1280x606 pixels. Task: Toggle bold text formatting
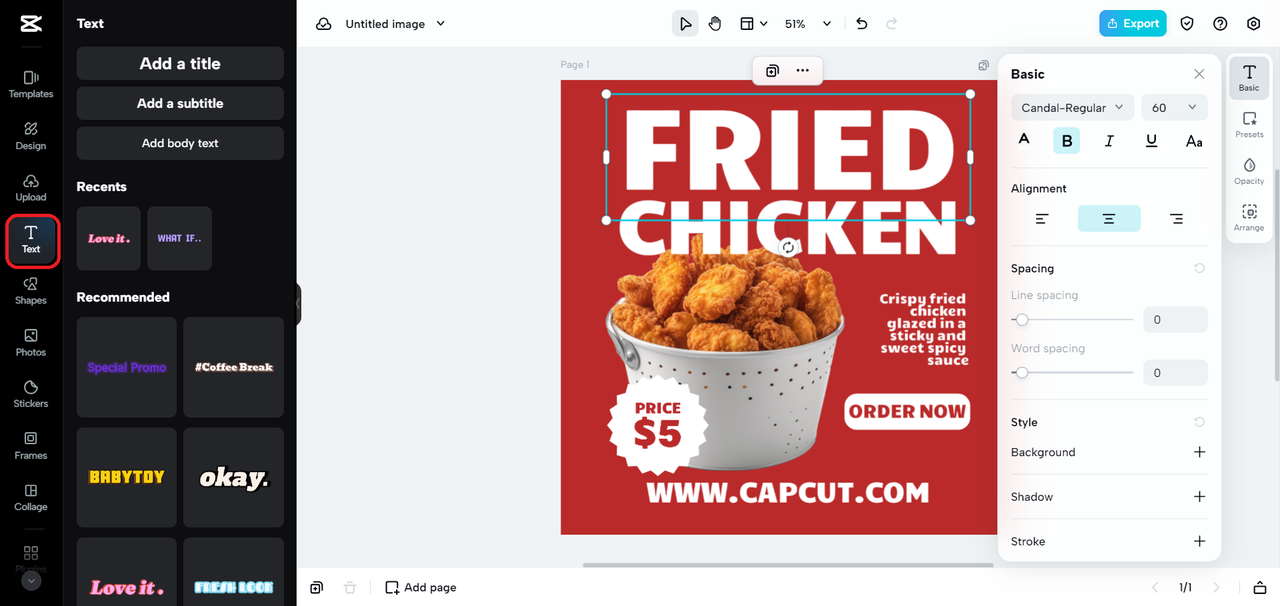click(x=1066, y=141)
